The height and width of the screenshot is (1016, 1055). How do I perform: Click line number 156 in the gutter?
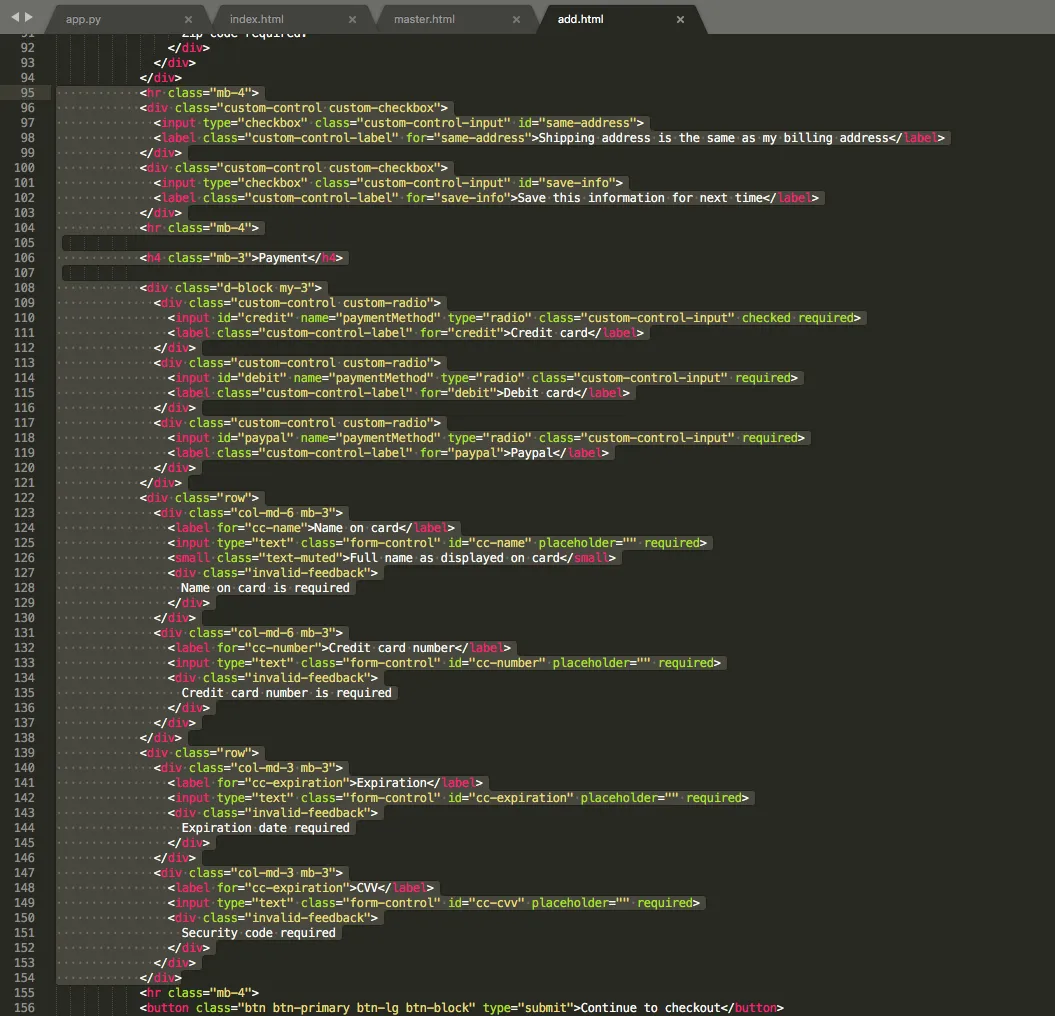click(x=24, y=1008)
